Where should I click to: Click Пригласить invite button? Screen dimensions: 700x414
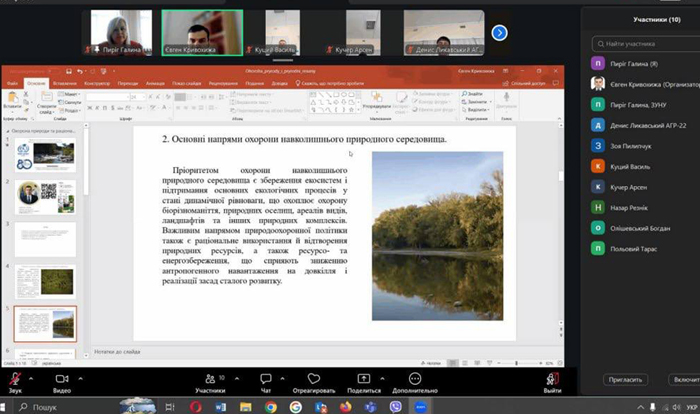coord(625,380)
